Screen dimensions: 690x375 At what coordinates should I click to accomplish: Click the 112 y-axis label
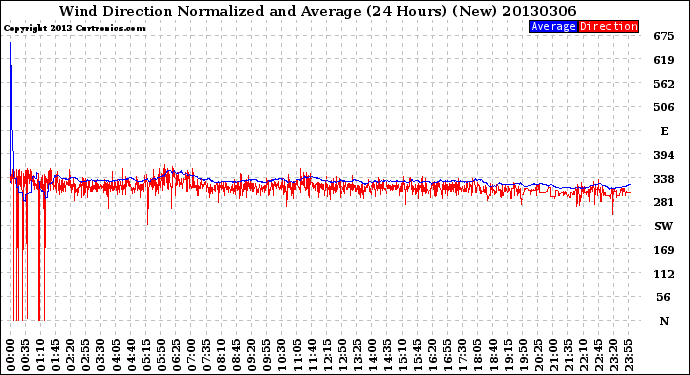[x=664, y=274]
